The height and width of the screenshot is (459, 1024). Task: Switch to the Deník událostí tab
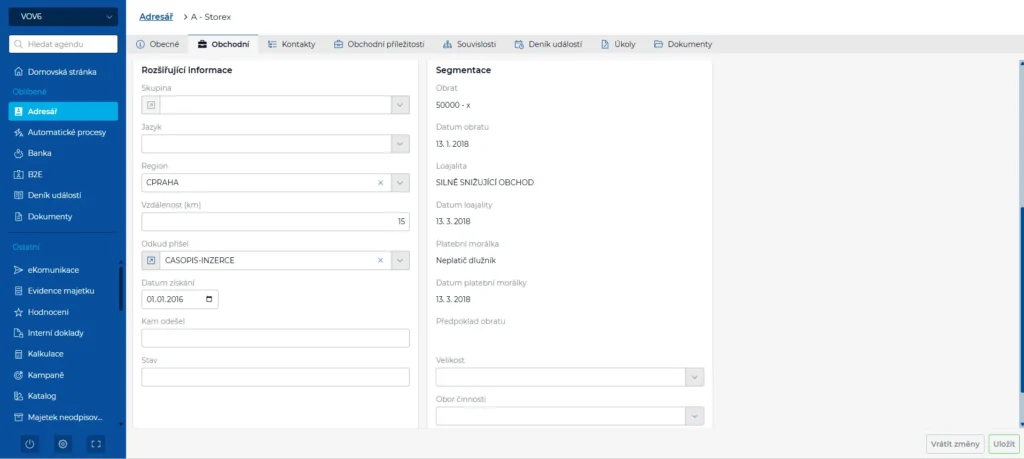548,45
